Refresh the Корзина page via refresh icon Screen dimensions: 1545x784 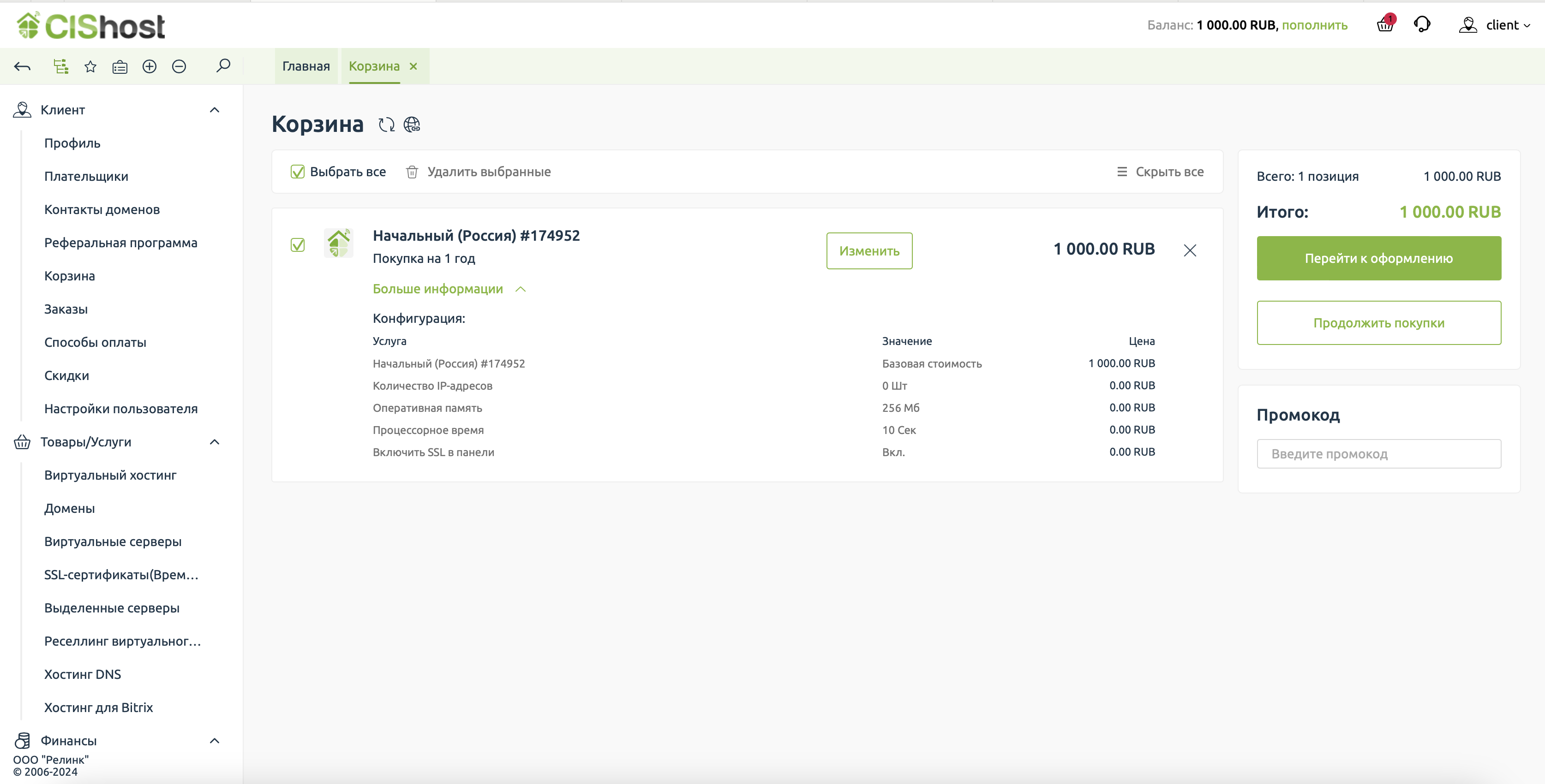[x=386, y=125]
